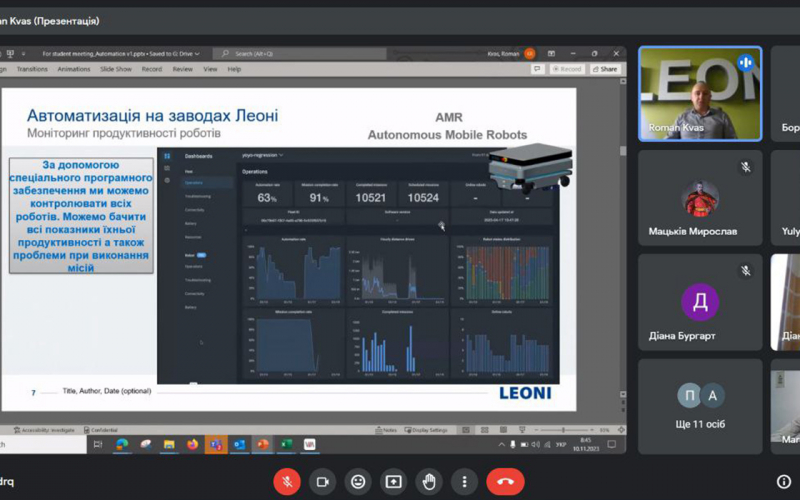Open Firefox from the taskbar
The image size is (800, 500).
[192, 445]
